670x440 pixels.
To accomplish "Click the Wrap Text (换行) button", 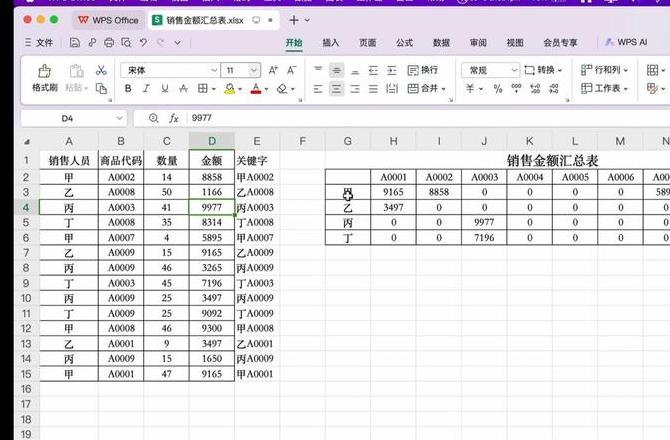I will (423, 70).
